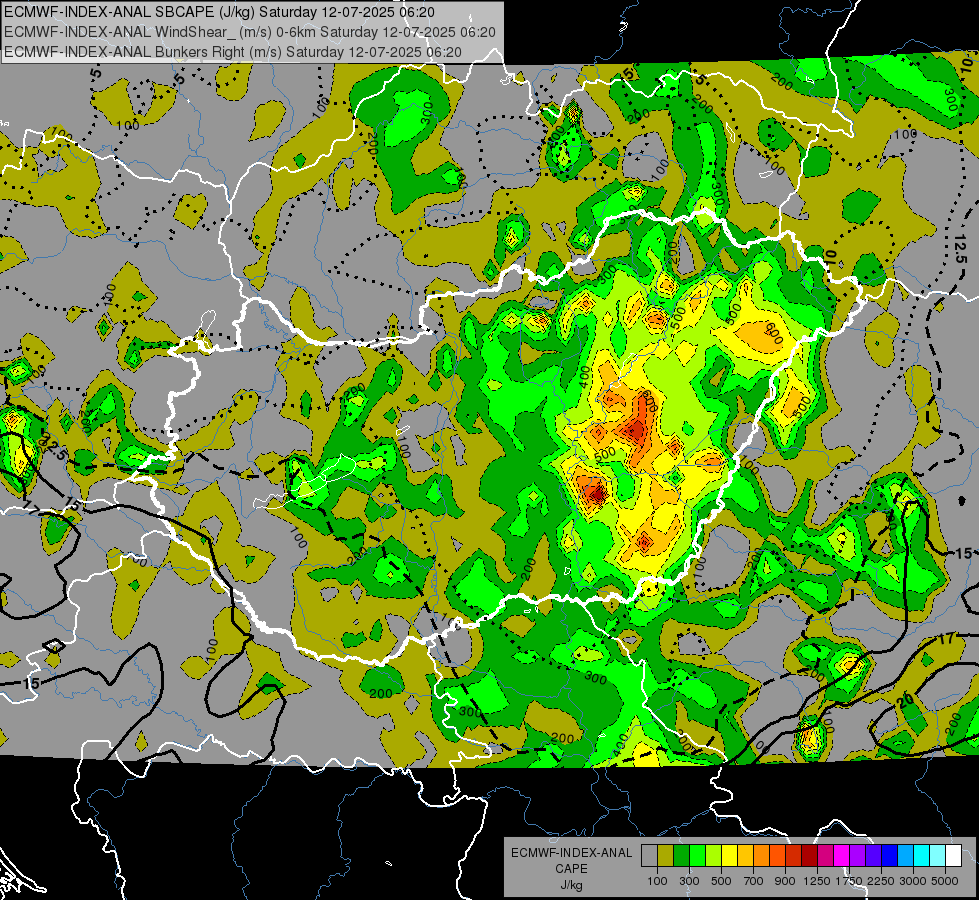
Task: Click the contour label 20 on the map
Action: click(905, 701)
